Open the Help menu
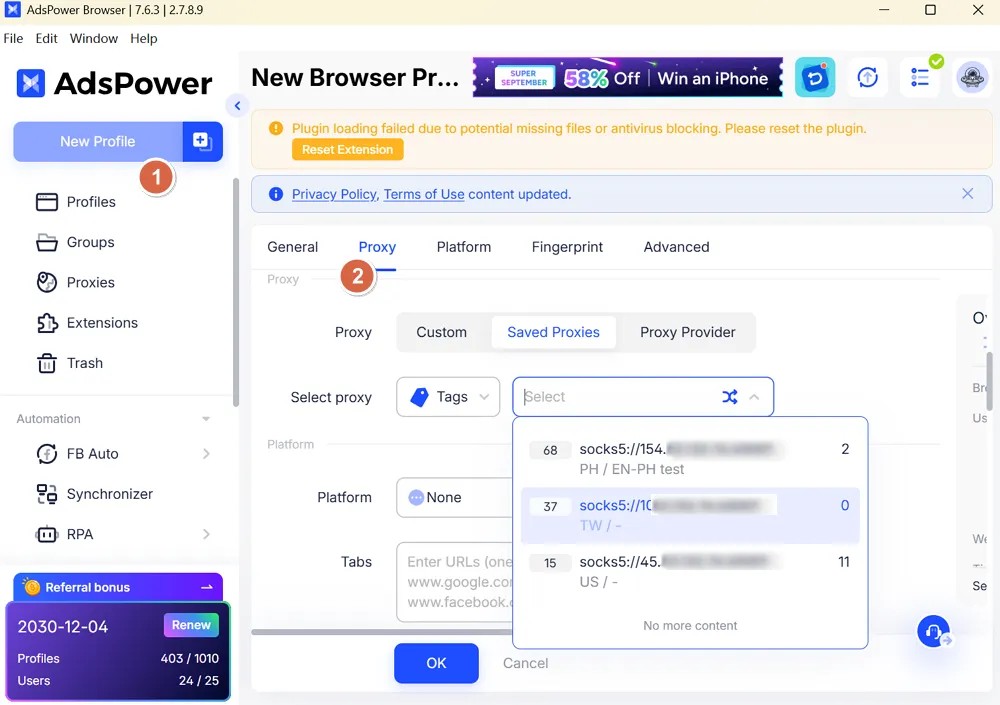The image size is (1000, 705). pyautogui.click(x=143, y=38)
